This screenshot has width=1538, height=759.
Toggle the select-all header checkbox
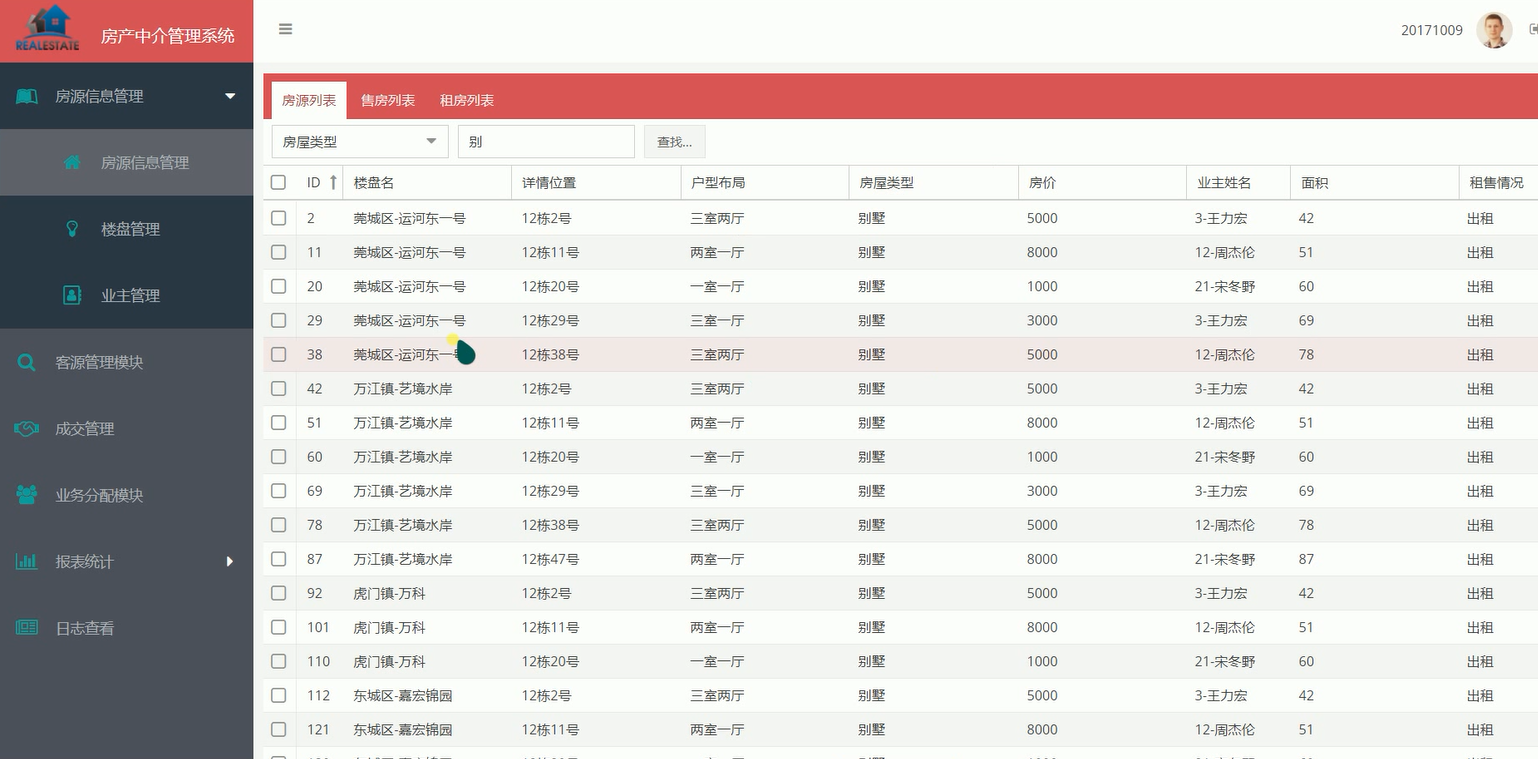(x=279, y=183)
